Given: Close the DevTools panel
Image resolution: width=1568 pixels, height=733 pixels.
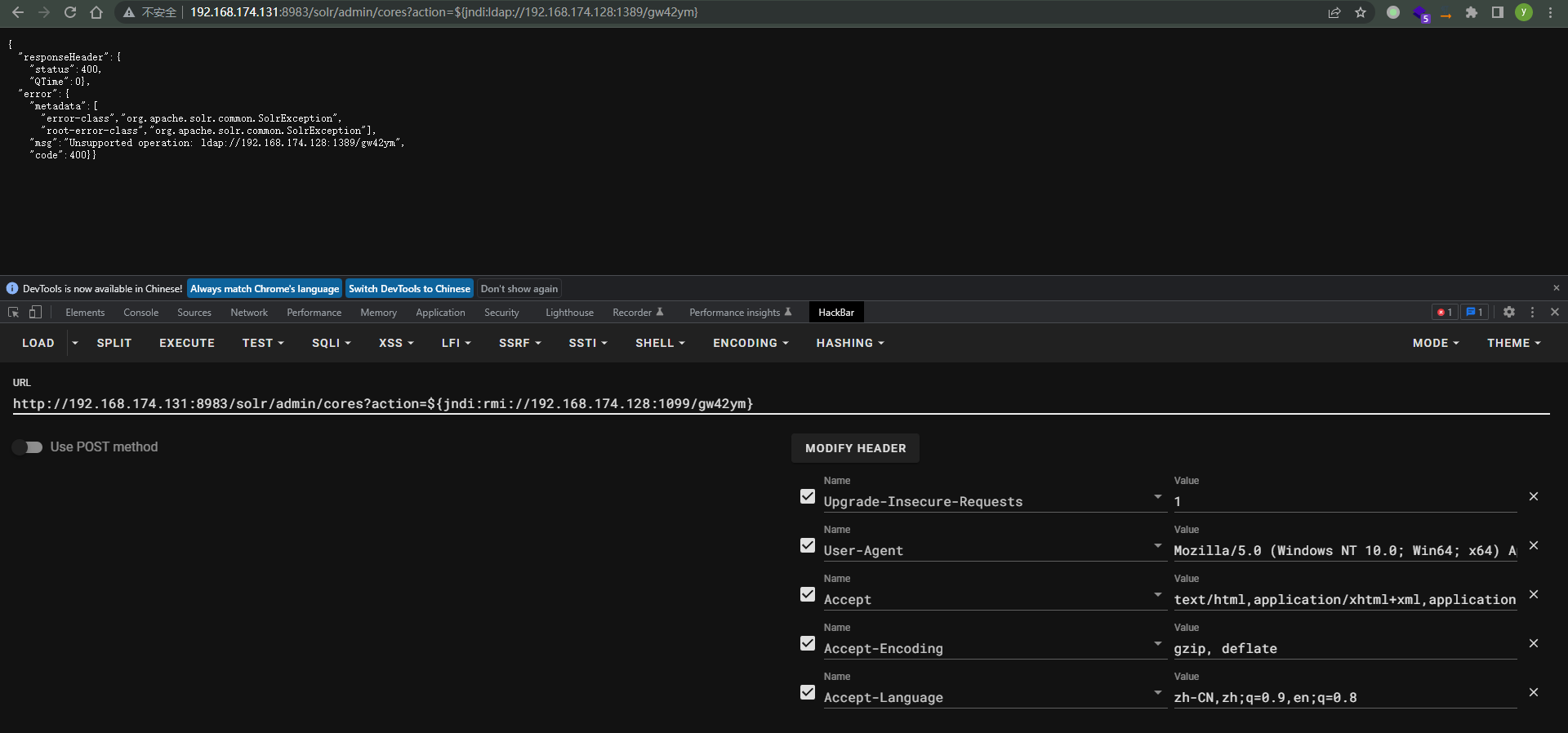Looking at the screenshot, I should point(1555,313).
